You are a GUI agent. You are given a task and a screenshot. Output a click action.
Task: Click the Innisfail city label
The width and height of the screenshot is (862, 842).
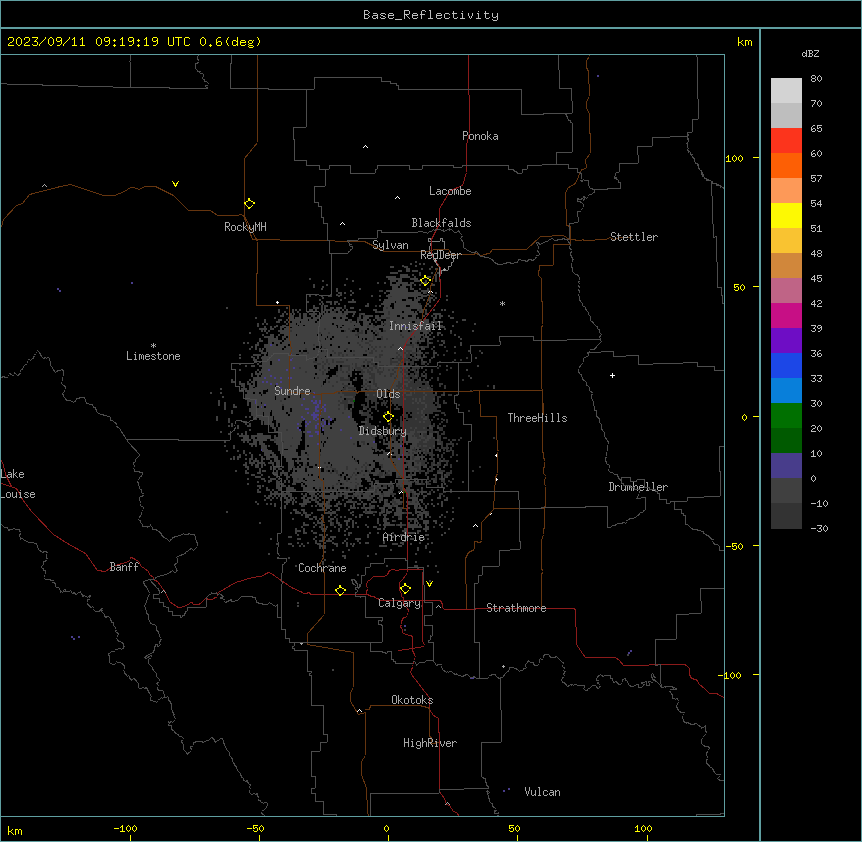tap(415, 326)
